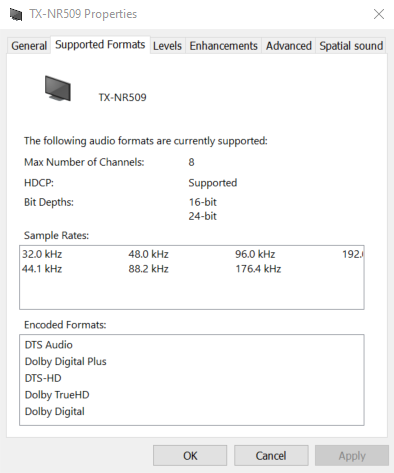Screen dimensions: 394x473
Task: Open the Levels tab
Action: click(167, 46)
